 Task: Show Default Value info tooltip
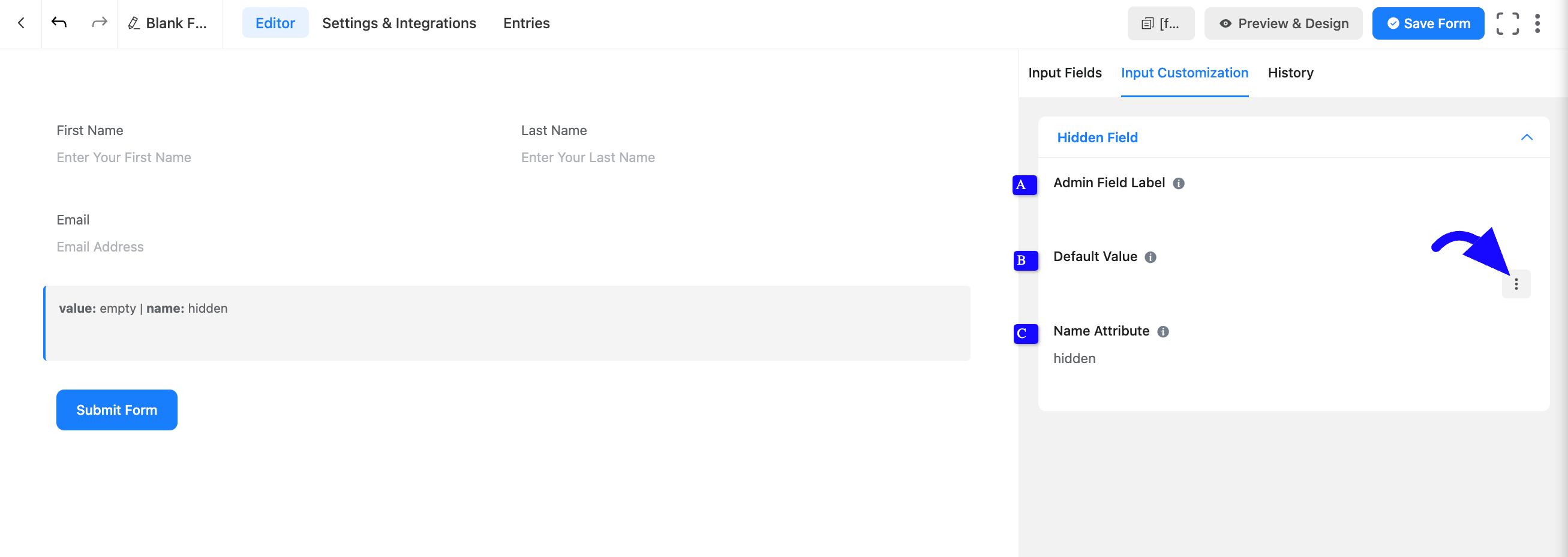(1151, 257)
